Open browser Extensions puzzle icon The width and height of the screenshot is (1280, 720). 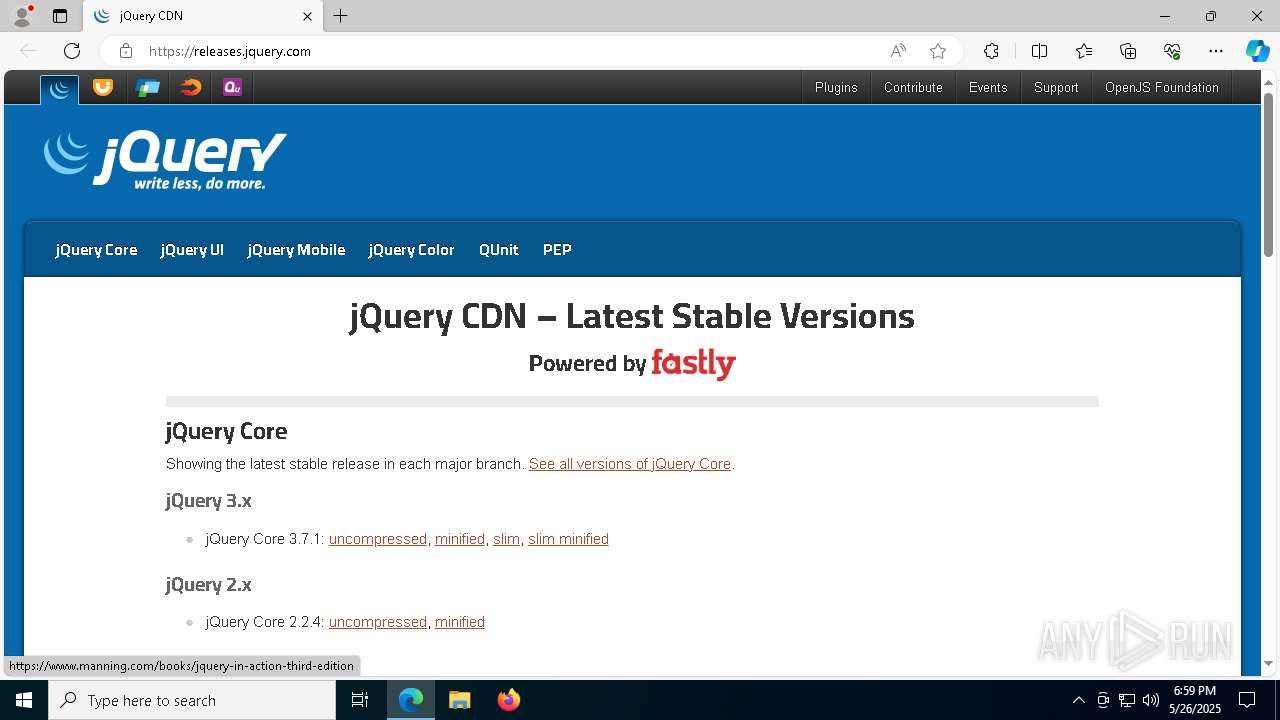coord(991,51)
